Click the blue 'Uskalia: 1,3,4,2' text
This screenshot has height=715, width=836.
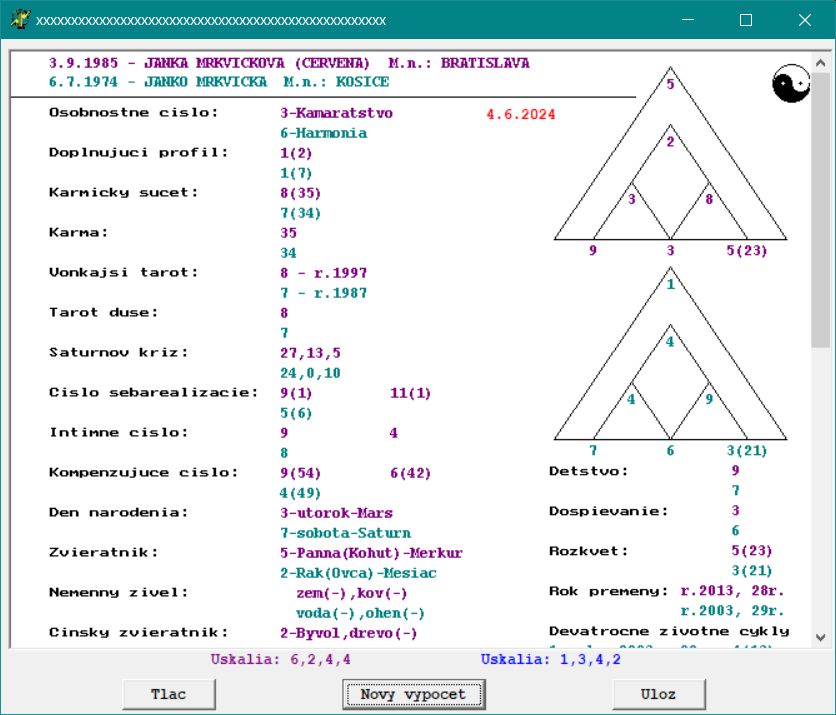click(x=551, y=660)
